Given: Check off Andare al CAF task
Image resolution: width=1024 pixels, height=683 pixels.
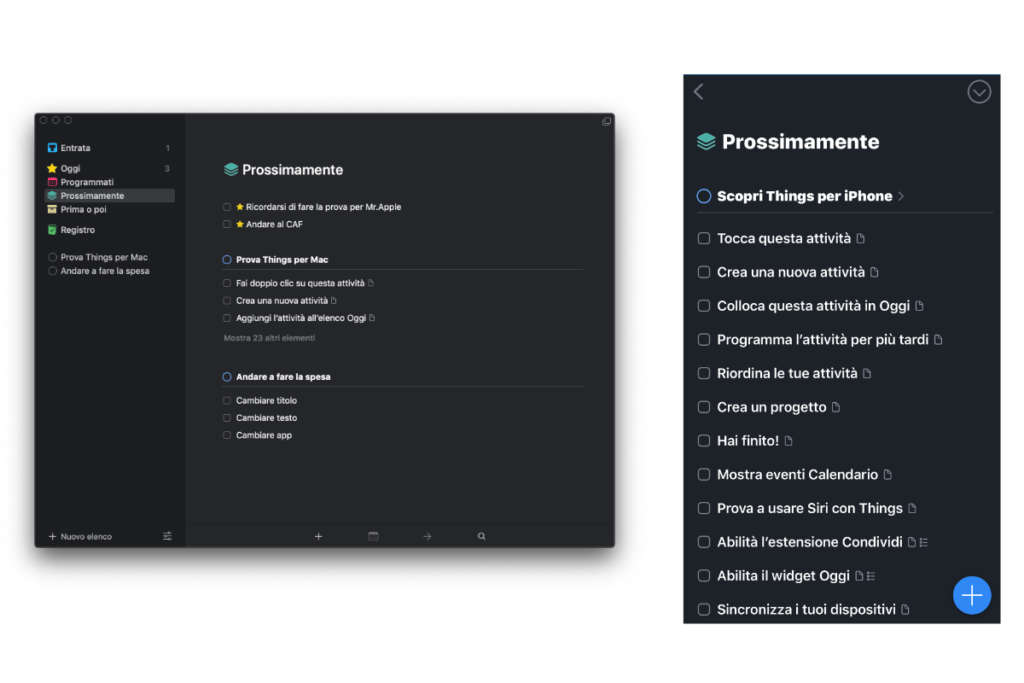Looking at the screenshot, I should [227, 224].
